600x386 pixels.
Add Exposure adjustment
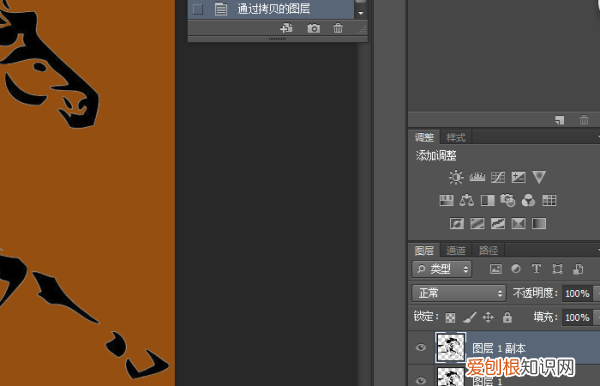pos(518,177)
